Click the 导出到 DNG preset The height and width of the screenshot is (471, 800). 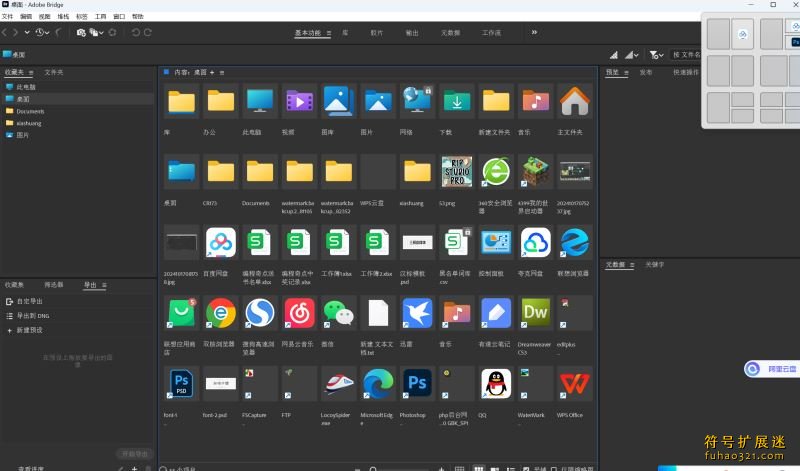click(x=28, y=316)
